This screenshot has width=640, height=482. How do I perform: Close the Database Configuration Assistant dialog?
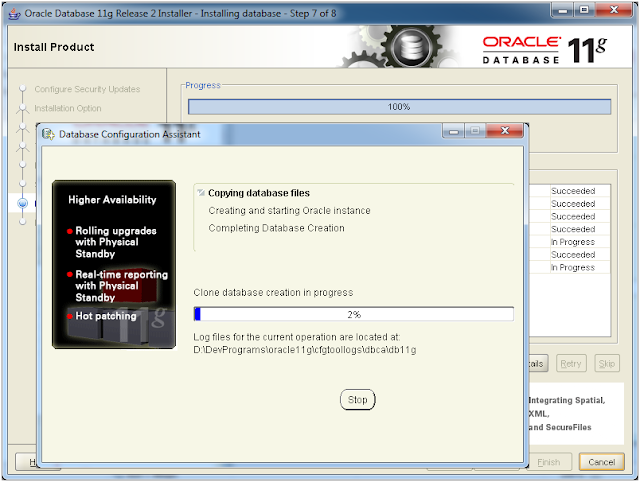[x=504, y=131]
